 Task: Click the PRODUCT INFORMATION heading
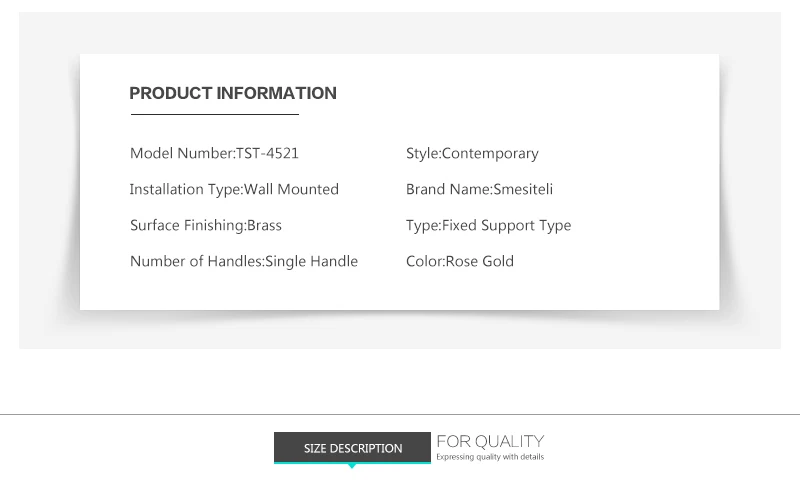point(233,93)
